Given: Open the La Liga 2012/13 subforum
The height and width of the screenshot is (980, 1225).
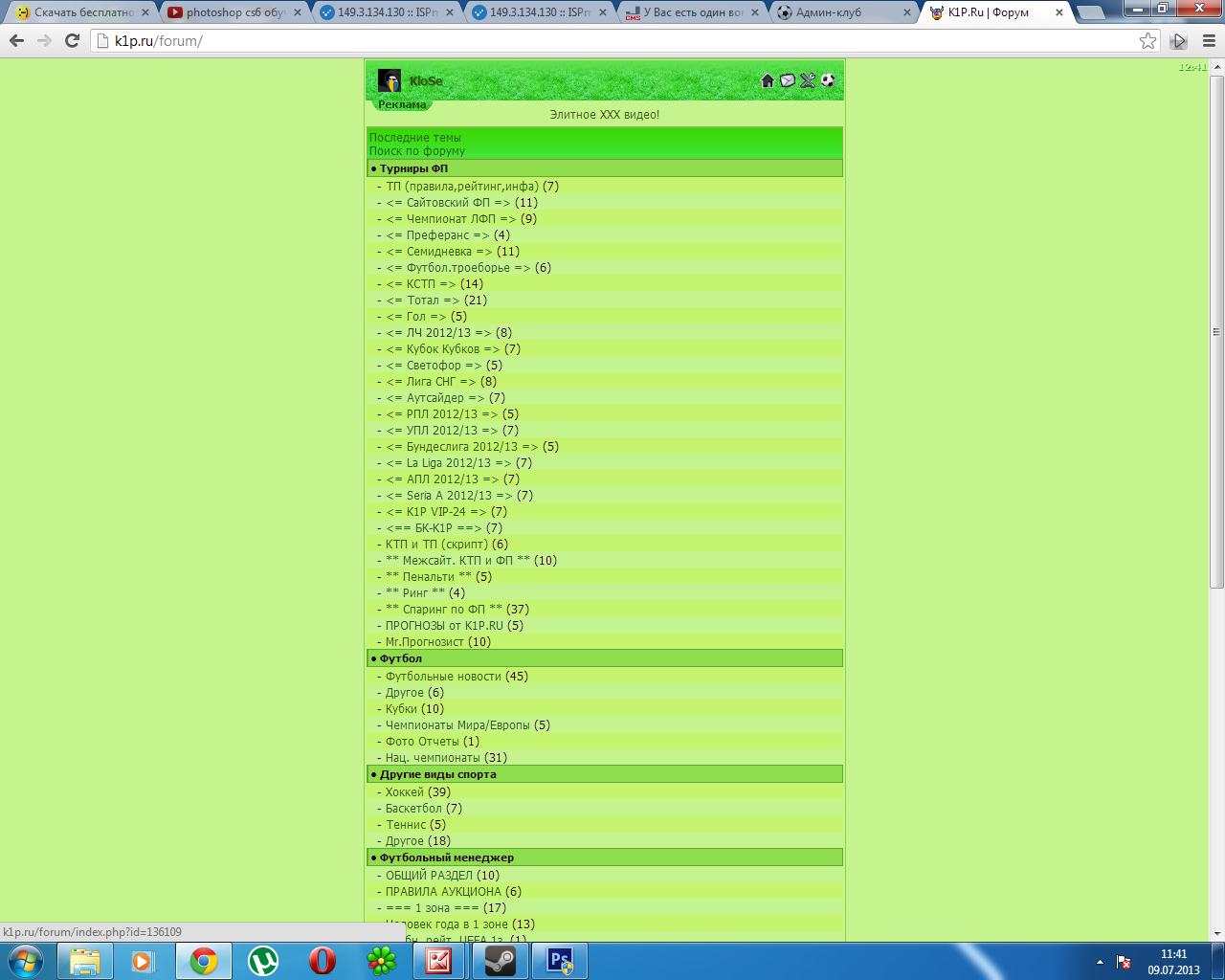Looking at the screenshot, I should coord(450,463).
